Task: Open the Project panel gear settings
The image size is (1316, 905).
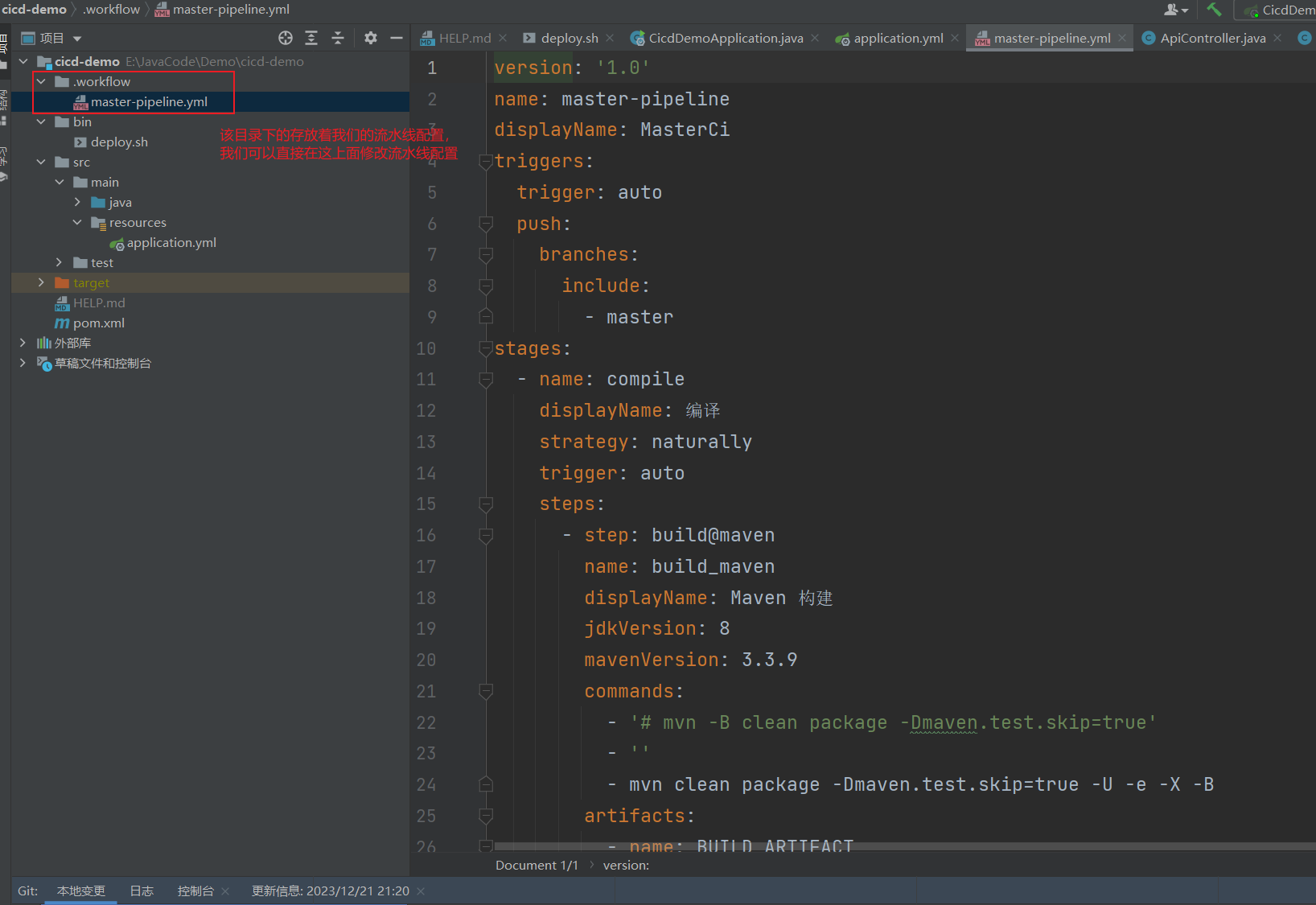Action: [x=371, y=38]
